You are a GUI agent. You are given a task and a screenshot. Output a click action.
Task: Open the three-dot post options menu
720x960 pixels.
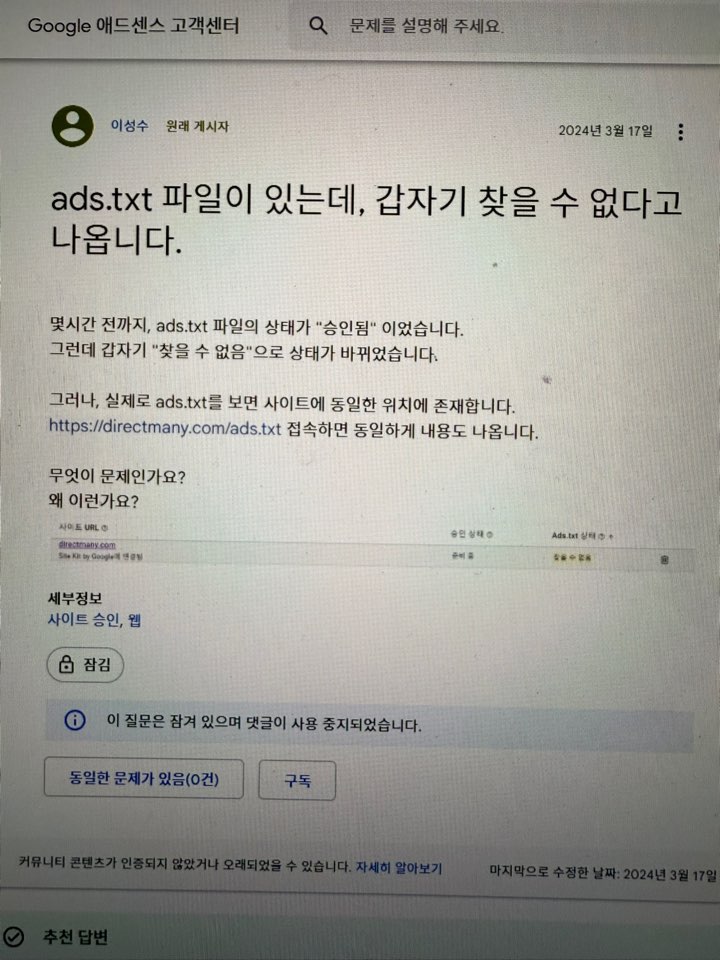tap(680, 132)
